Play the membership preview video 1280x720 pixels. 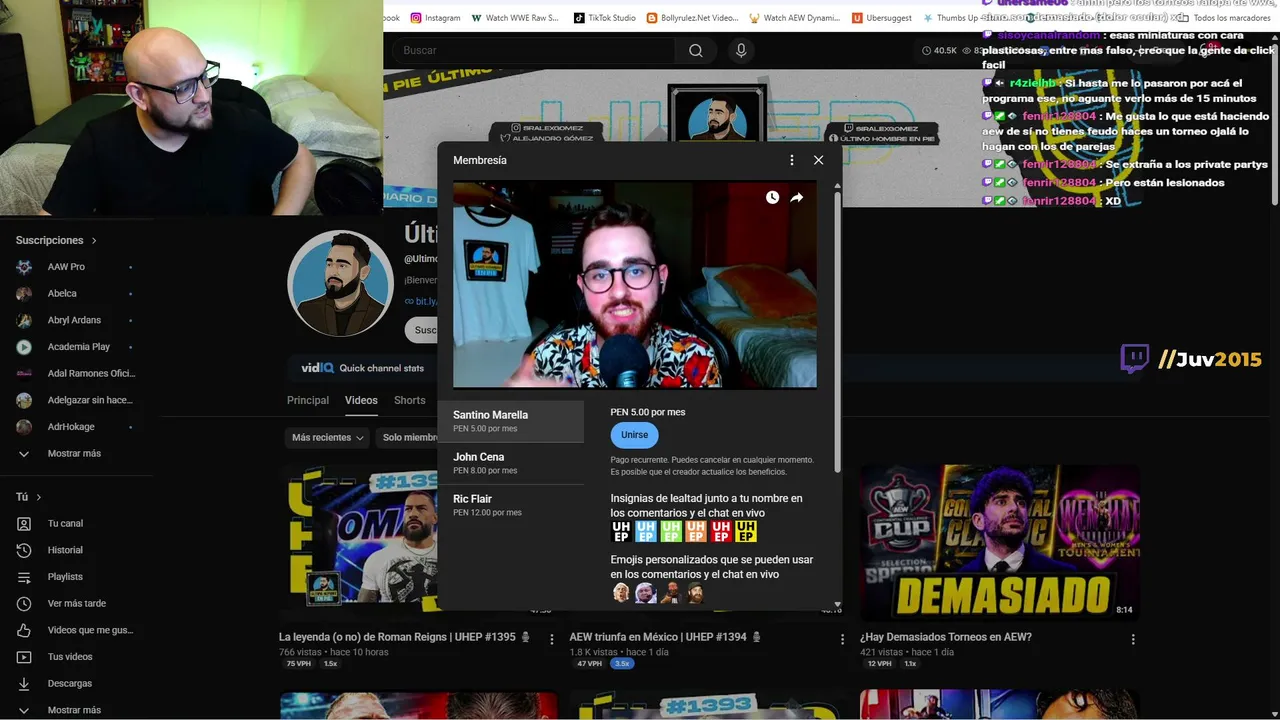point(635,284)
